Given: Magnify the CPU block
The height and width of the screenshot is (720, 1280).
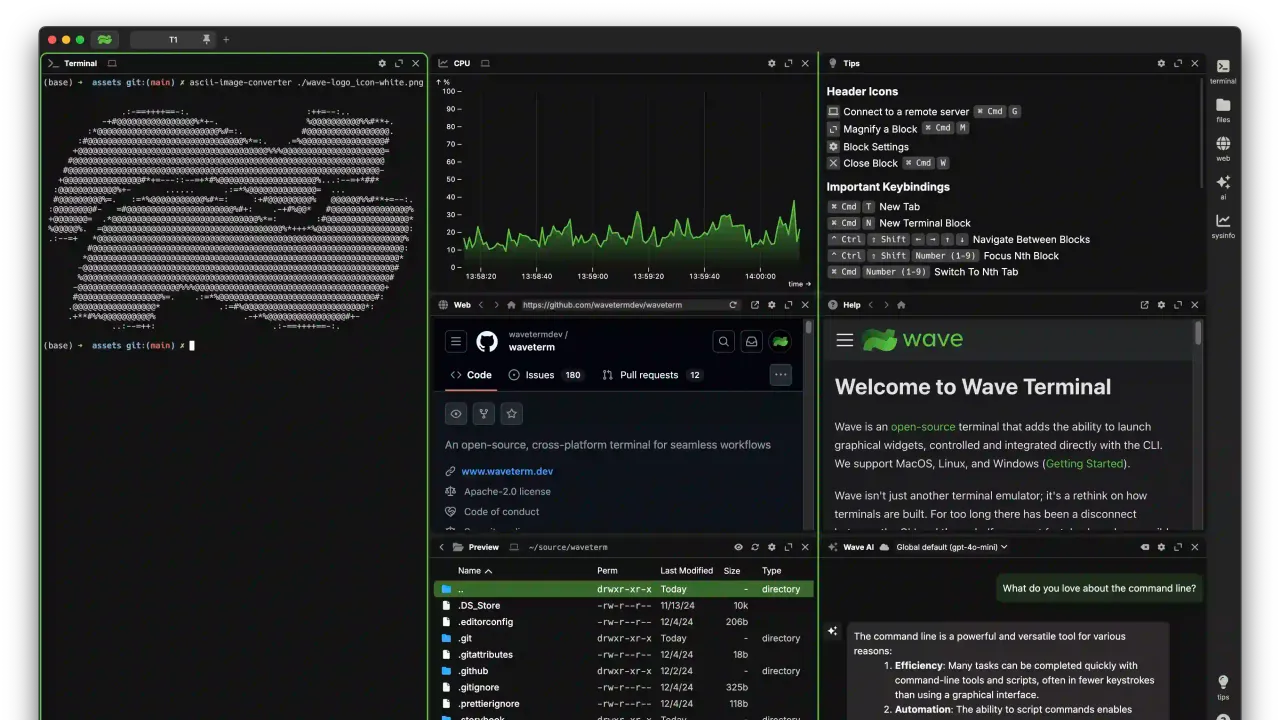Looking at the screenshot, I should coord(789,63).
